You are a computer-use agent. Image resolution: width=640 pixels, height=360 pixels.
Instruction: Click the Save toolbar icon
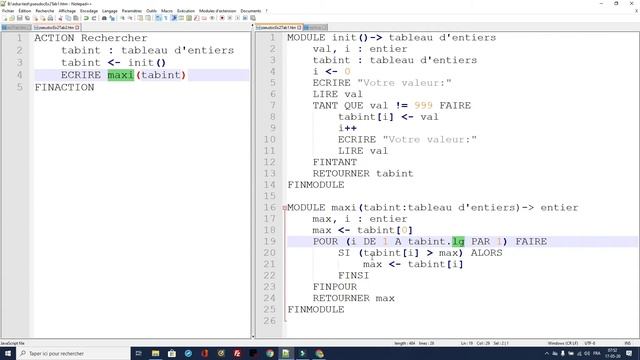[x=20, y=18]
